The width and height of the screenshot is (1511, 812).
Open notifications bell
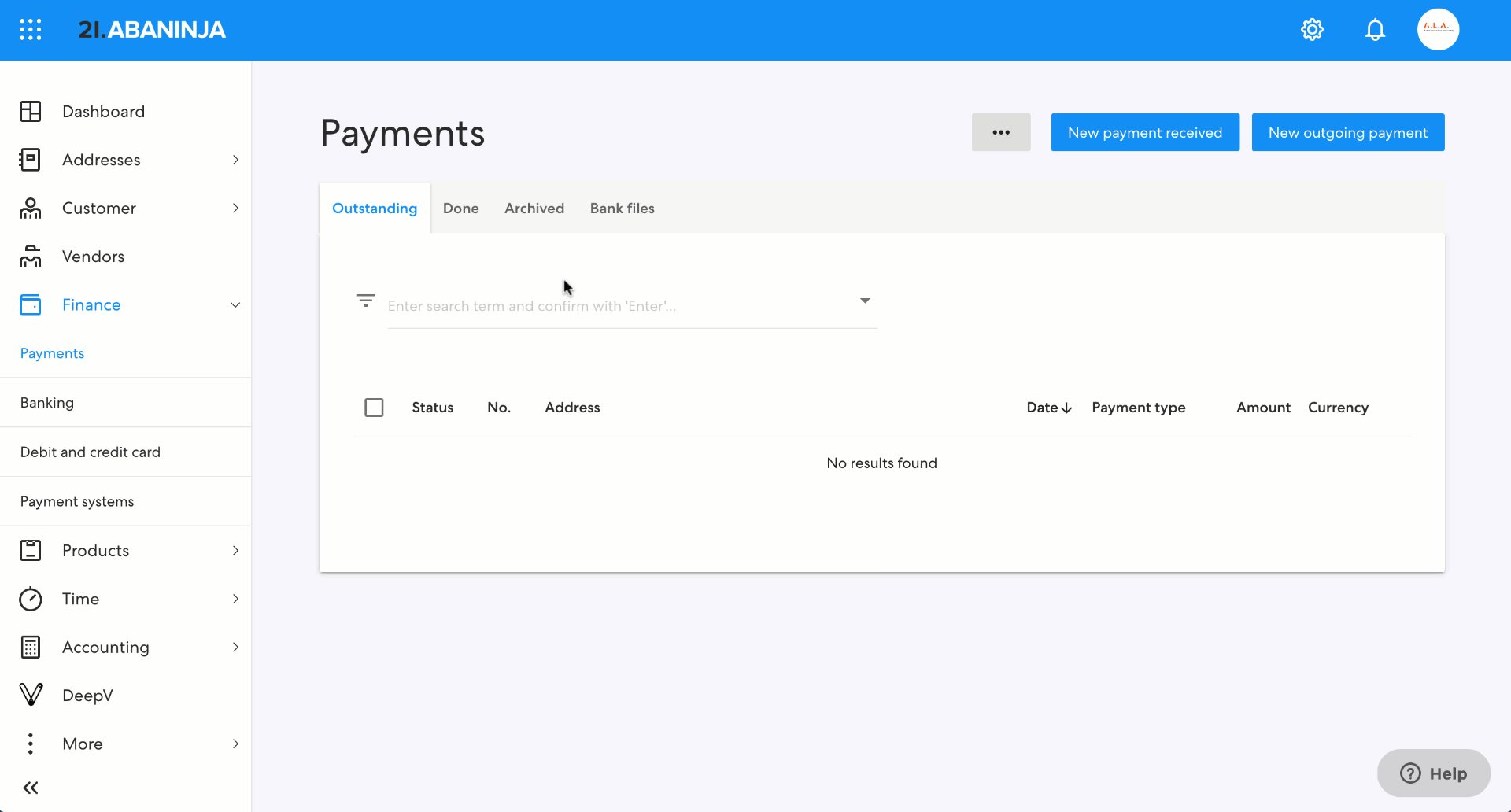point(1375,30)
